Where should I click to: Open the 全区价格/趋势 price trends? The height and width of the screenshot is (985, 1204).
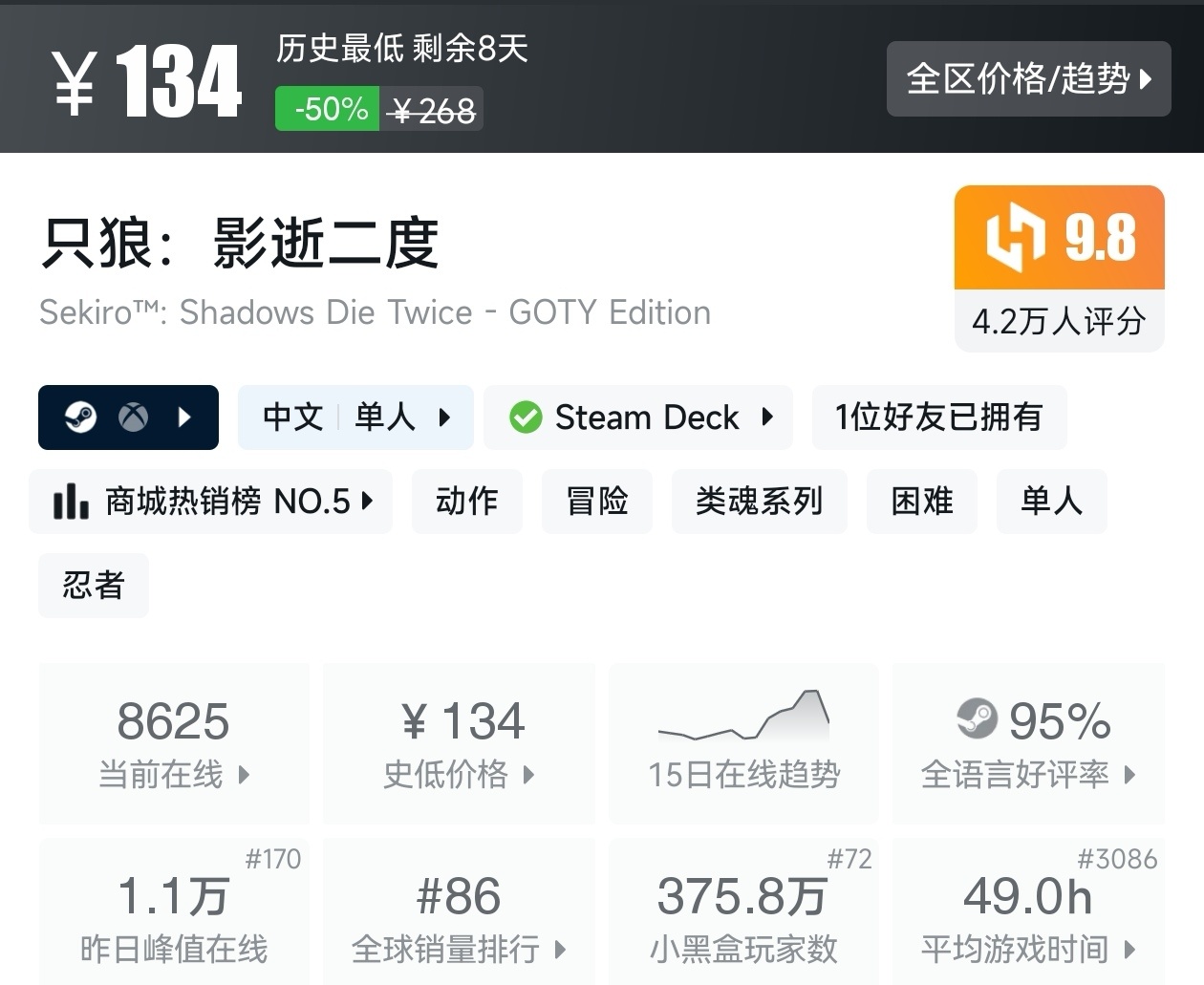pyautogui.click(x=1028, y=79)
